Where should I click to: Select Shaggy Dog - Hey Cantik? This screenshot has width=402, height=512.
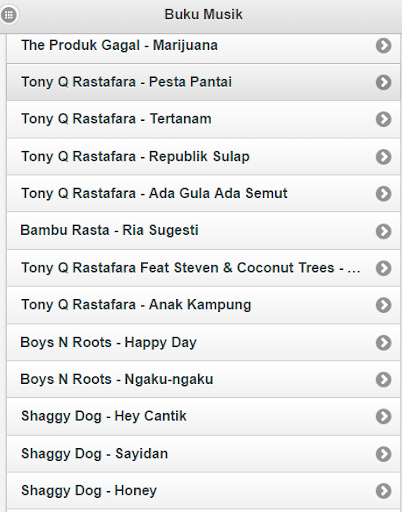[203, 416]
